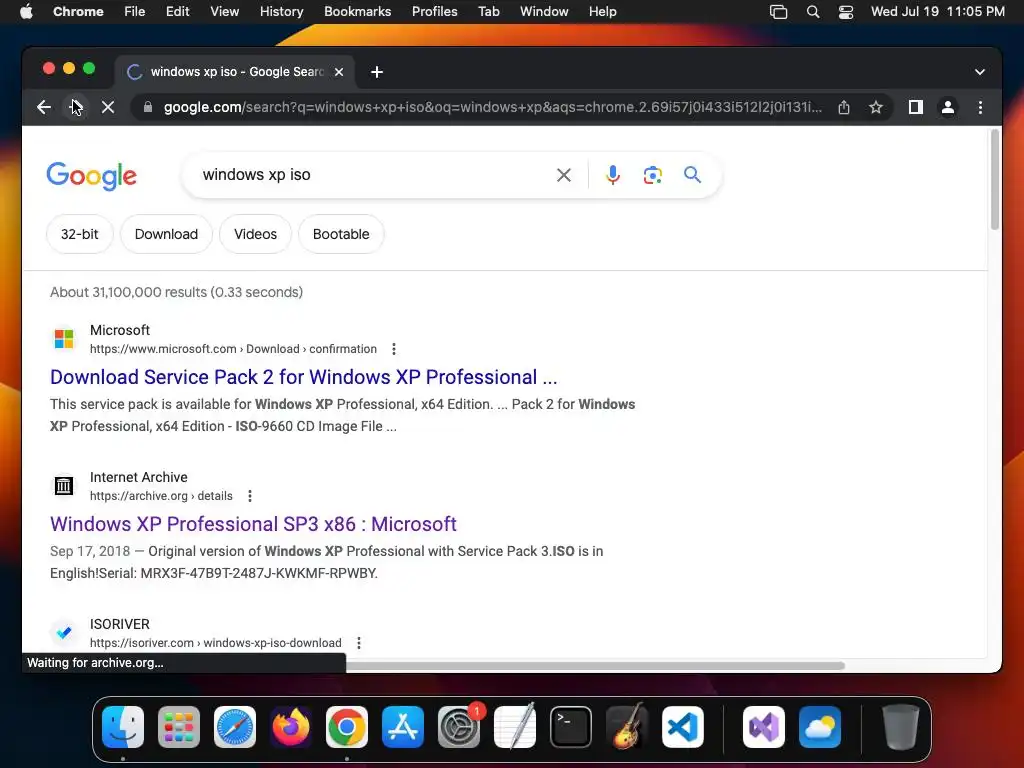Open App Store from the Dock
This screenshot has width=1024, height=768.
pos(403,727)
